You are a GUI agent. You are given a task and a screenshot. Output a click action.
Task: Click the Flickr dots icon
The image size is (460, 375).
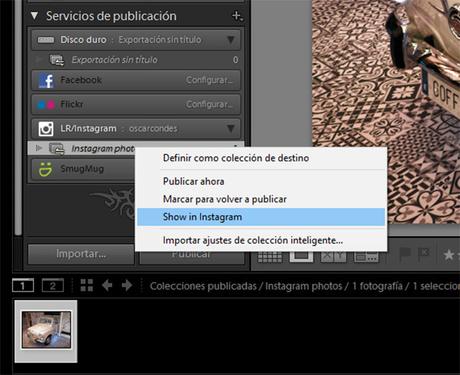point(46,105)
